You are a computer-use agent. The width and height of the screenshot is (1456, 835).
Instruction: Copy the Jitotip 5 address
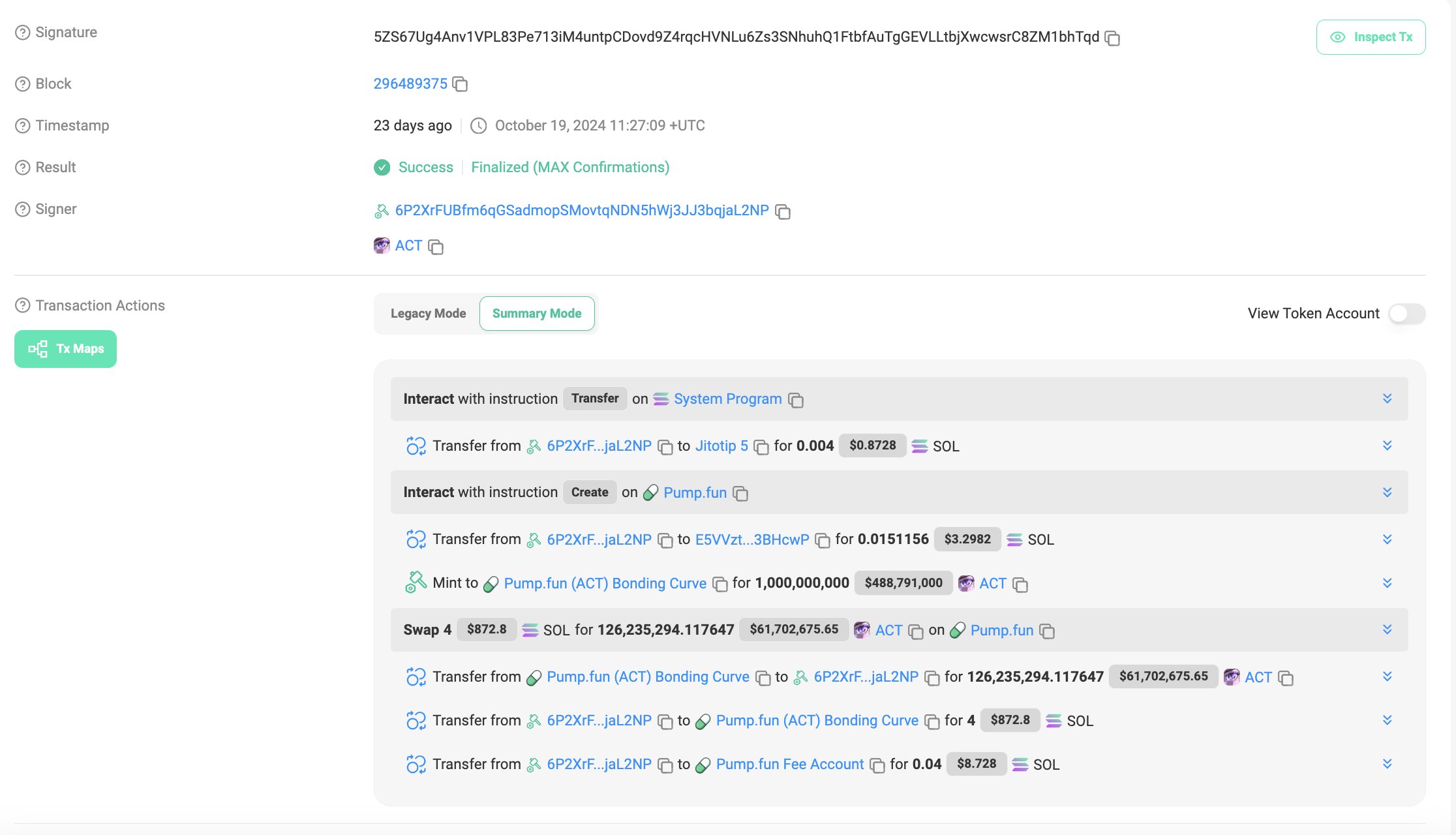click(761, 447)
